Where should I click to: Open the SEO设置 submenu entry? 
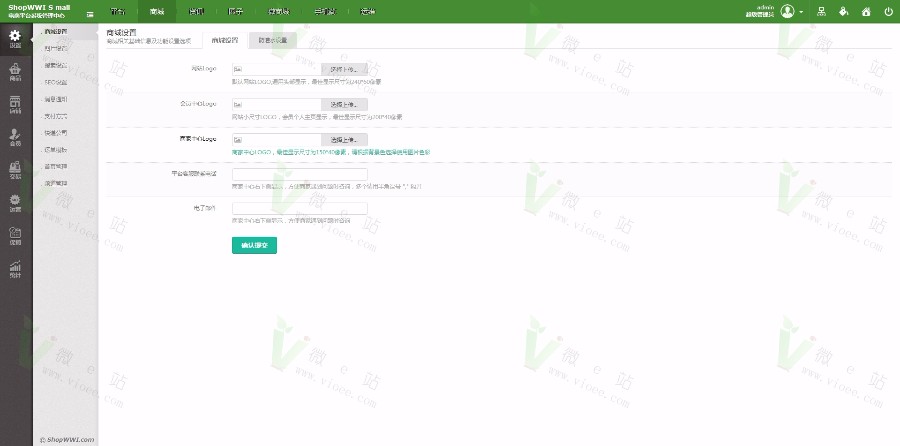pyautogui.click(x=56, y=82)
